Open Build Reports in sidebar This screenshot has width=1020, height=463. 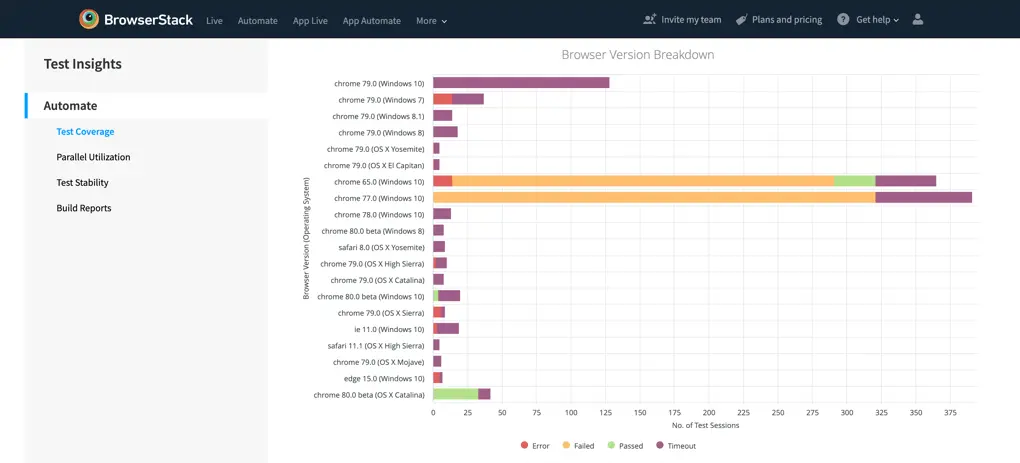(x=84, y=208)
